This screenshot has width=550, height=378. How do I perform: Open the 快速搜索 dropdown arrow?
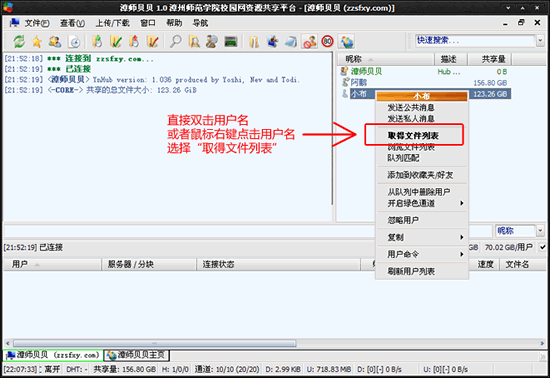click(x=540, y=41)
